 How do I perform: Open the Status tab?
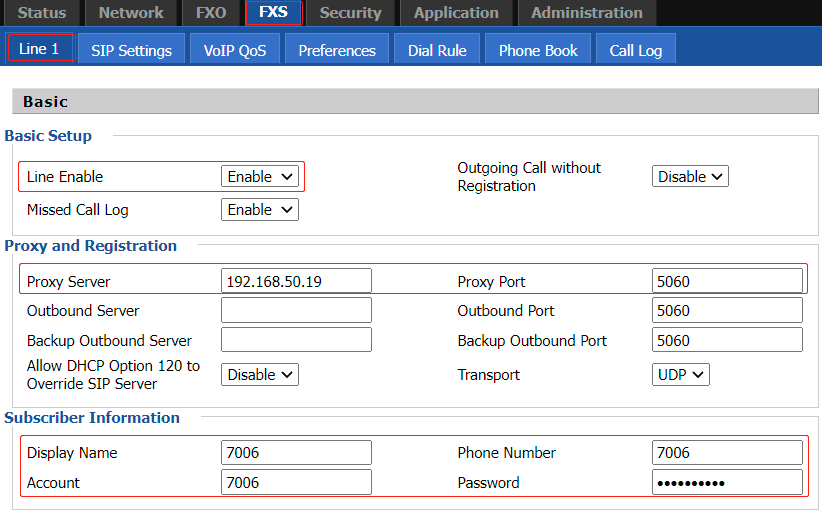point(41,13)
